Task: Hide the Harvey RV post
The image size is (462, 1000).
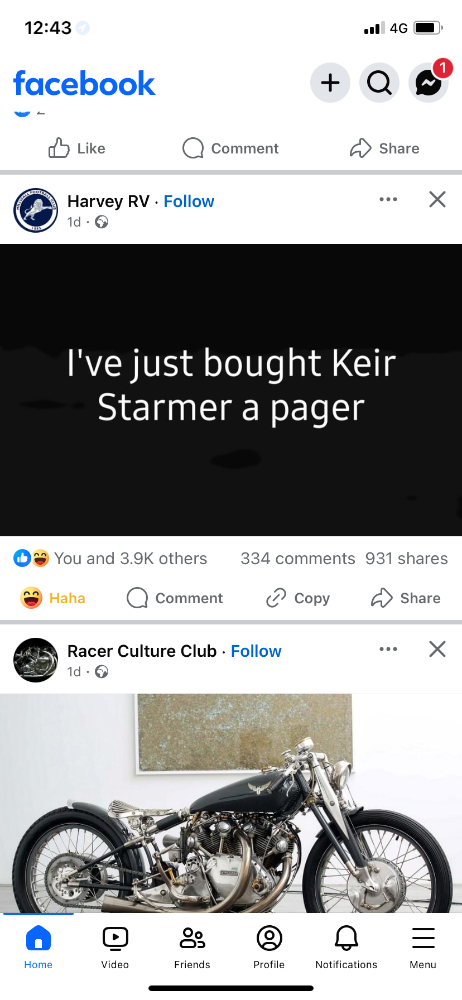Action: [437, 200]
